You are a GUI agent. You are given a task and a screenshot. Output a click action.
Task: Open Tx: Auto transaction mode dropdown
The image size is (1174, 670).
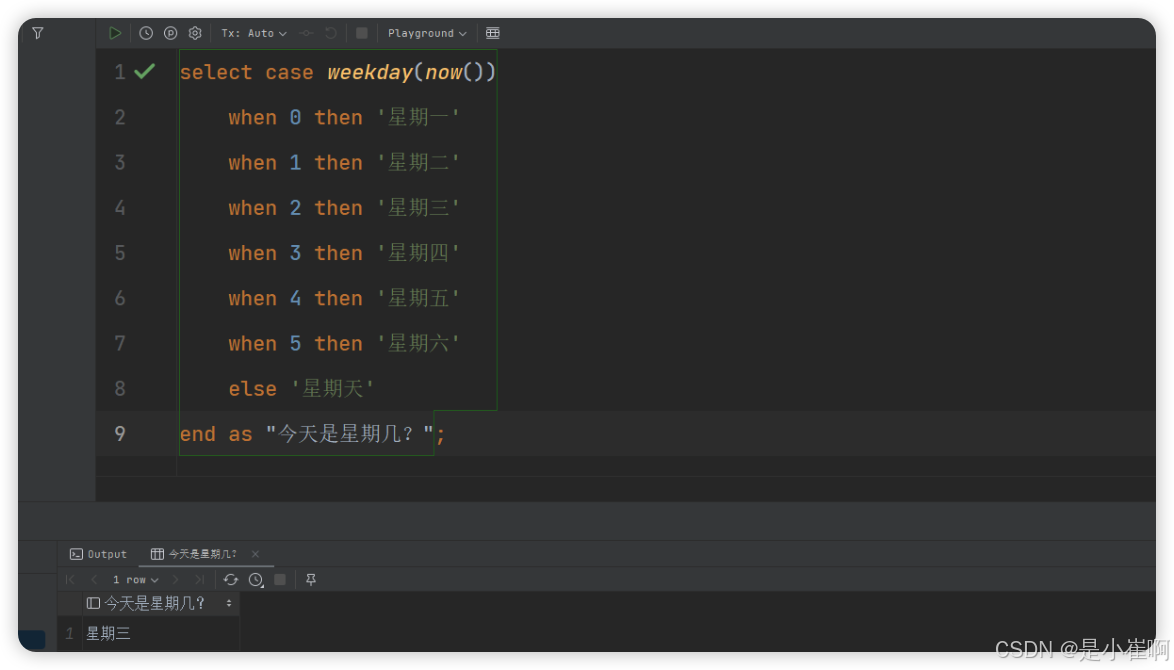point(254,33)
